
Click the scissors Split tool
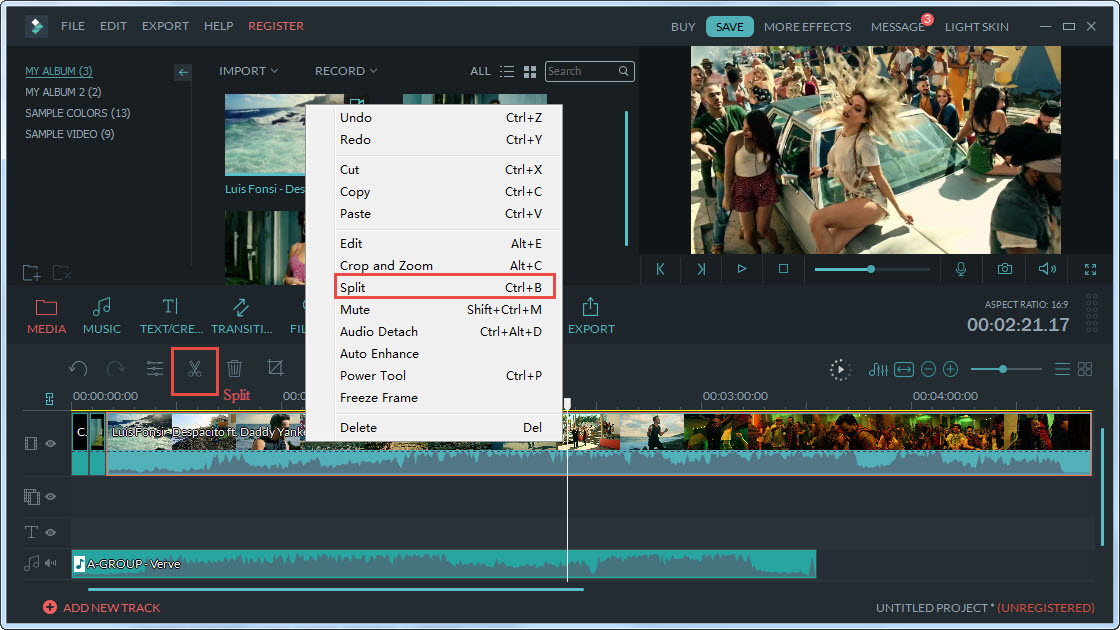[194, 369]
